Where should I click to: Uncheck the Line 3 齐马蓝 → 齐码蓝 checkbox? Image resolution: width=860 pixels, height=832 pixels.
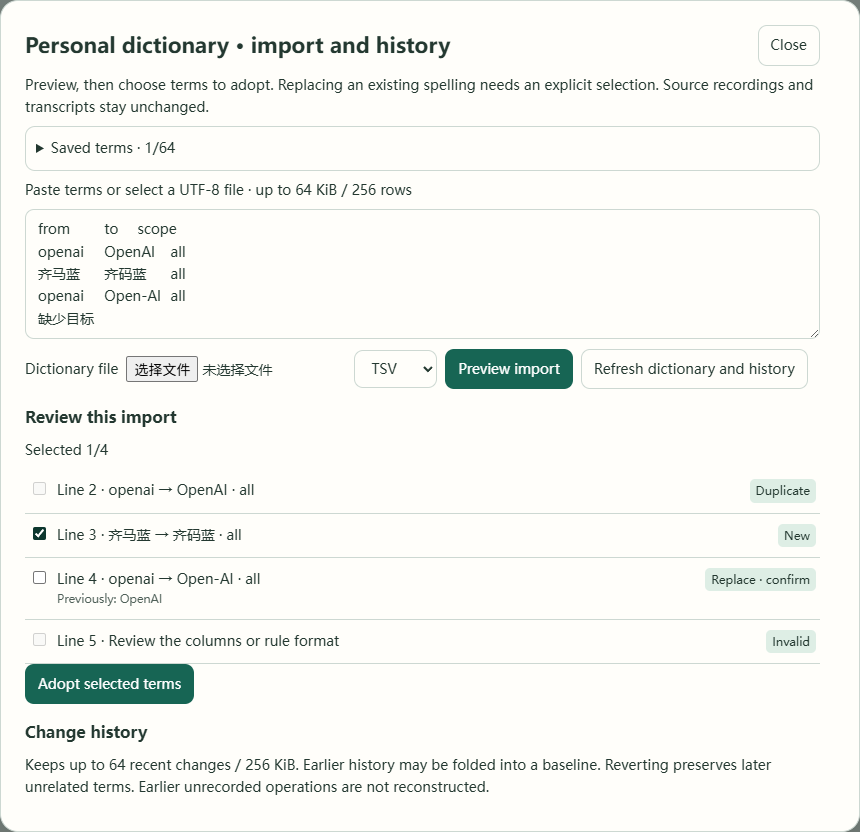coord(39,534)
